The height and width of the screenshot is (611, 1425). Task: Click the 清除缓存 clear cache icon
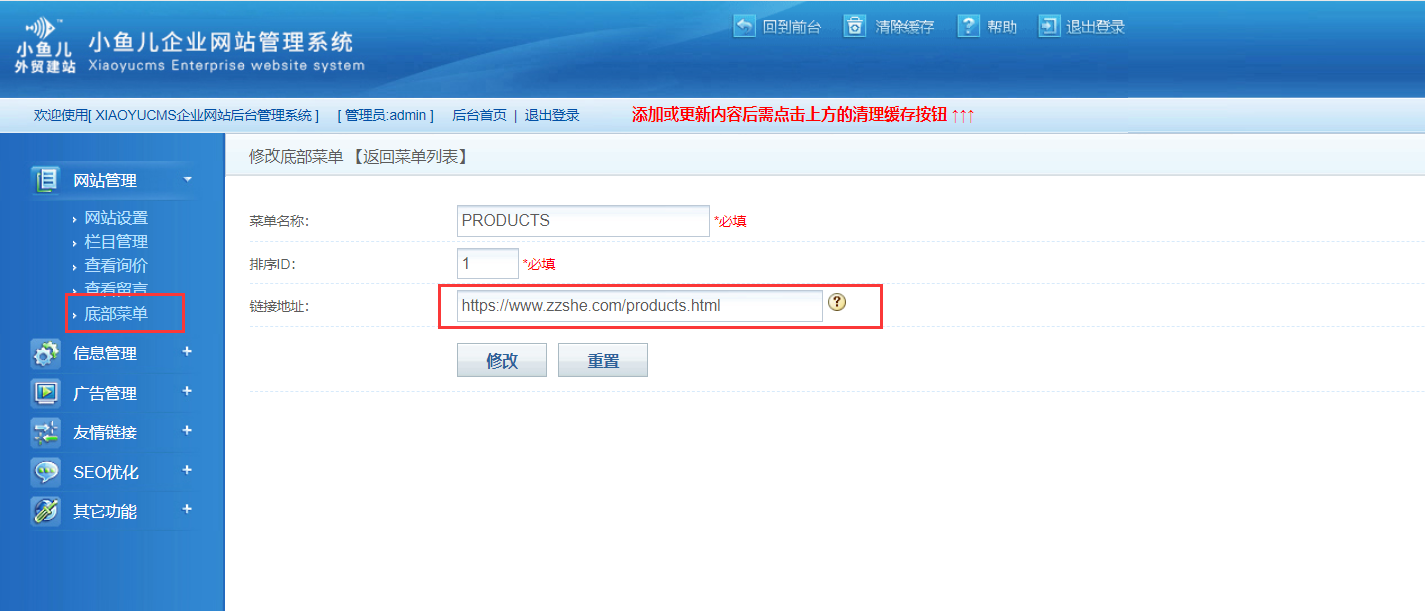[x=854, y=26]
